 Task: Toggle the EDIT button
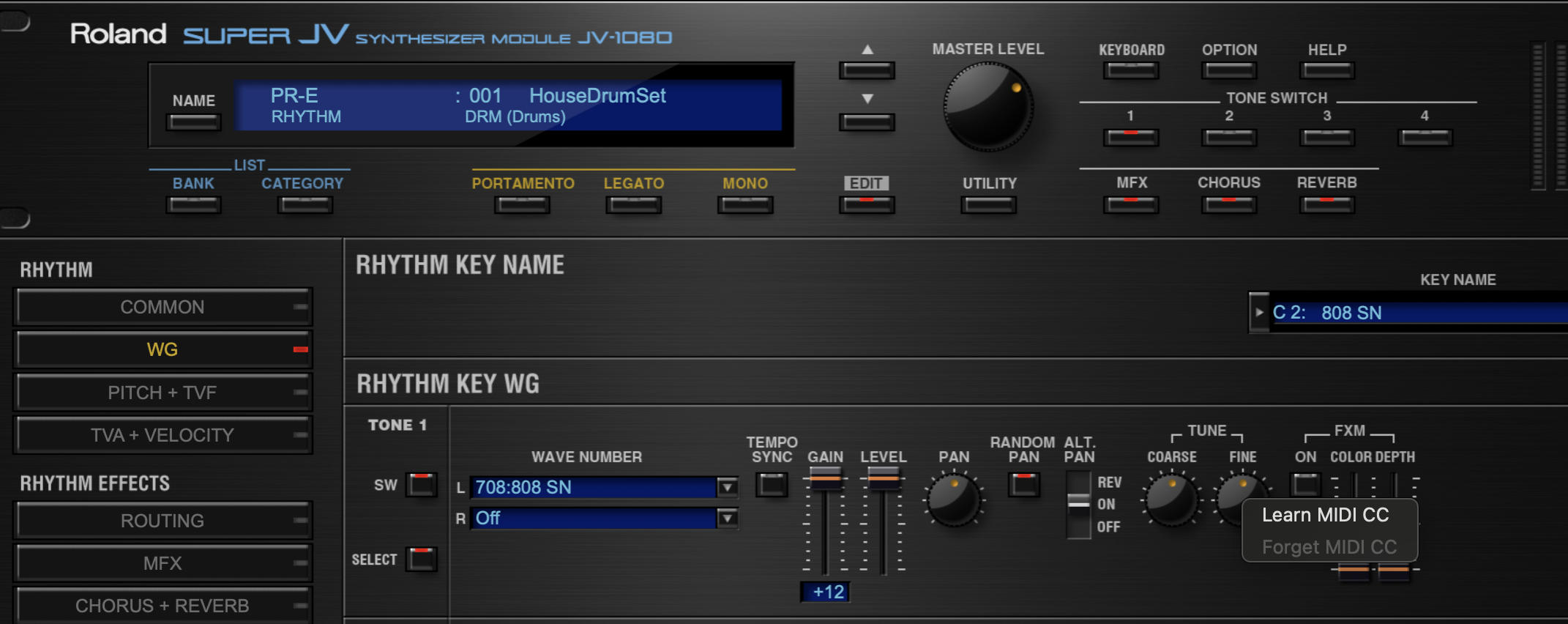point(867,205)
